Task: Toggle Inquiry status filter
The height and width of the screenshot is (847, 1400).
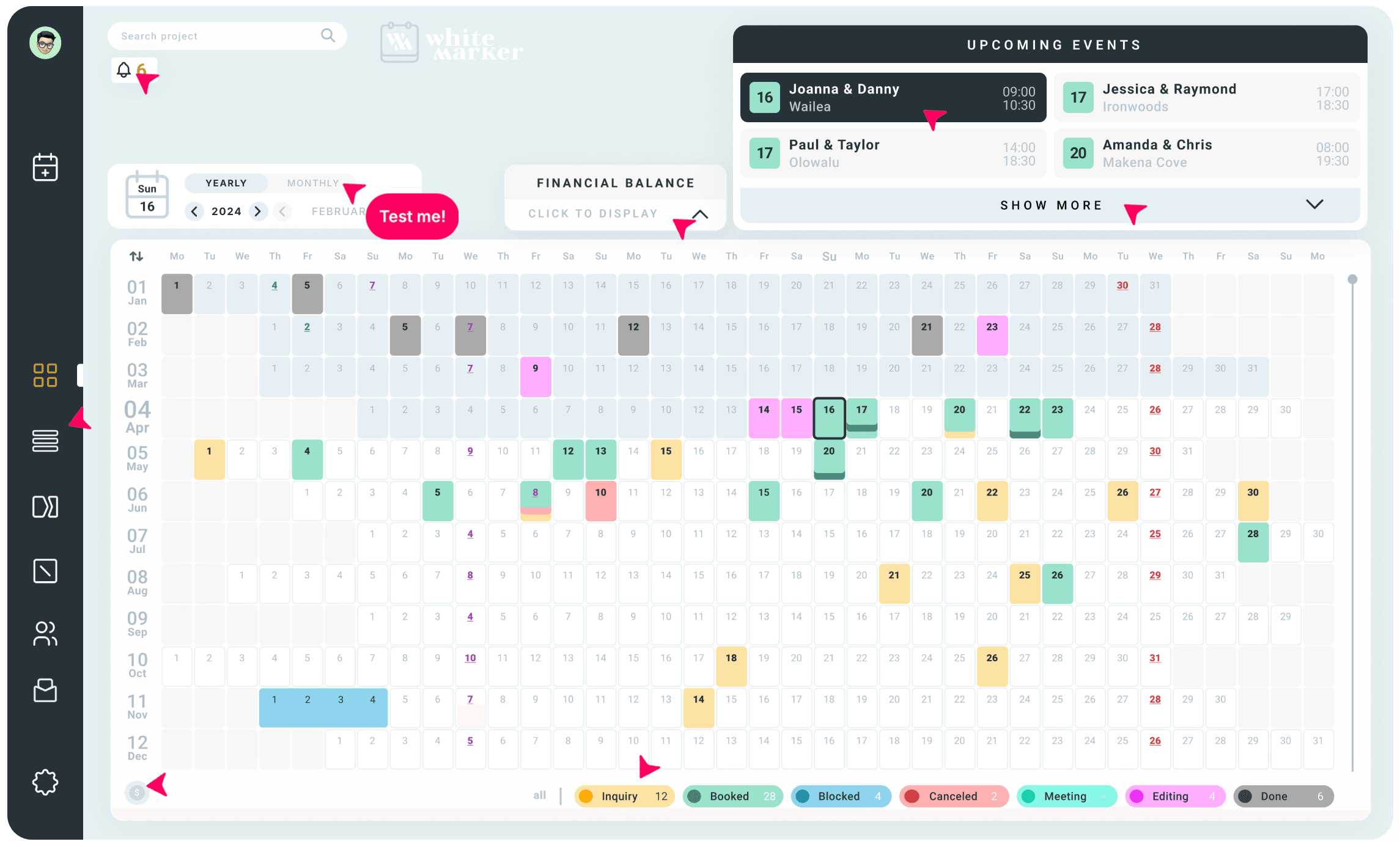Action: pos(624,796)
